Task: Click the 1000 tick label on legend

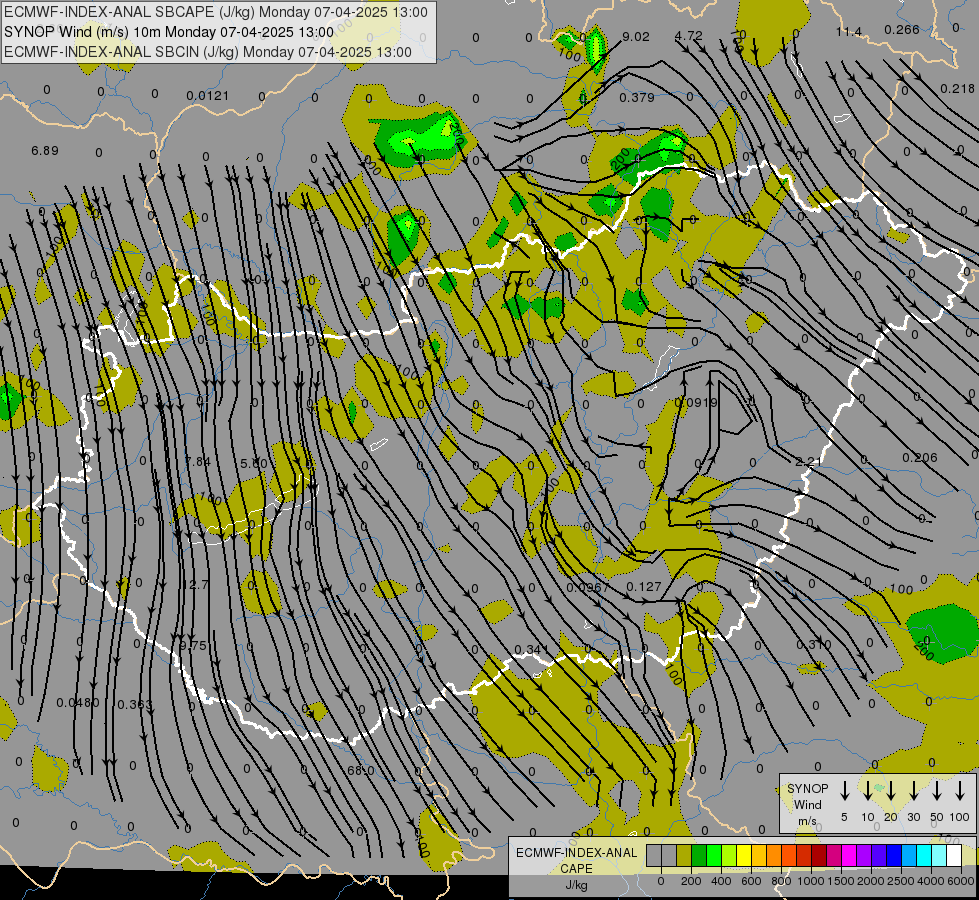Action: click(x=810, y=881)
